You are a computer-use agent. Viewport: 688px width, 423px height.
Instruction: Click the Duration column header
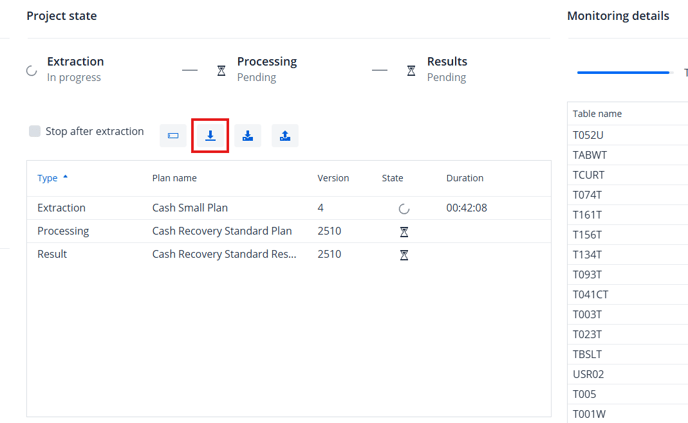(464, 178)
